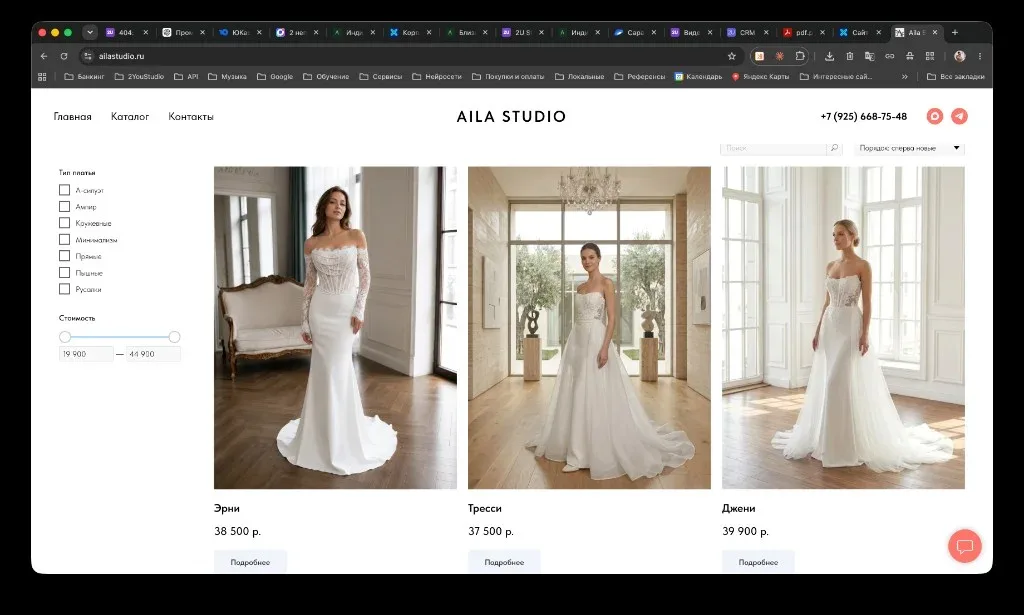Viewport: 1024px width, 615px height.
Task: Reload the page
Action: [x=64, y=56]
